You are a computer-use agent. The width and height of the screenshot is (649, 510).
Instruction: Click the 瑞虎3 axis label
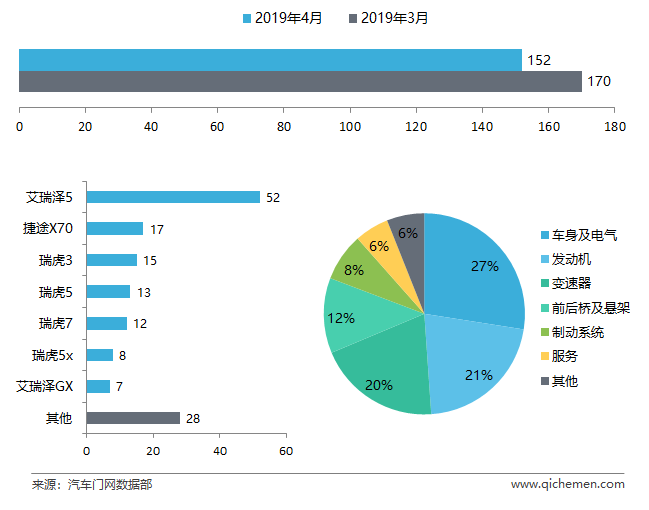click(x=56, y=260)
